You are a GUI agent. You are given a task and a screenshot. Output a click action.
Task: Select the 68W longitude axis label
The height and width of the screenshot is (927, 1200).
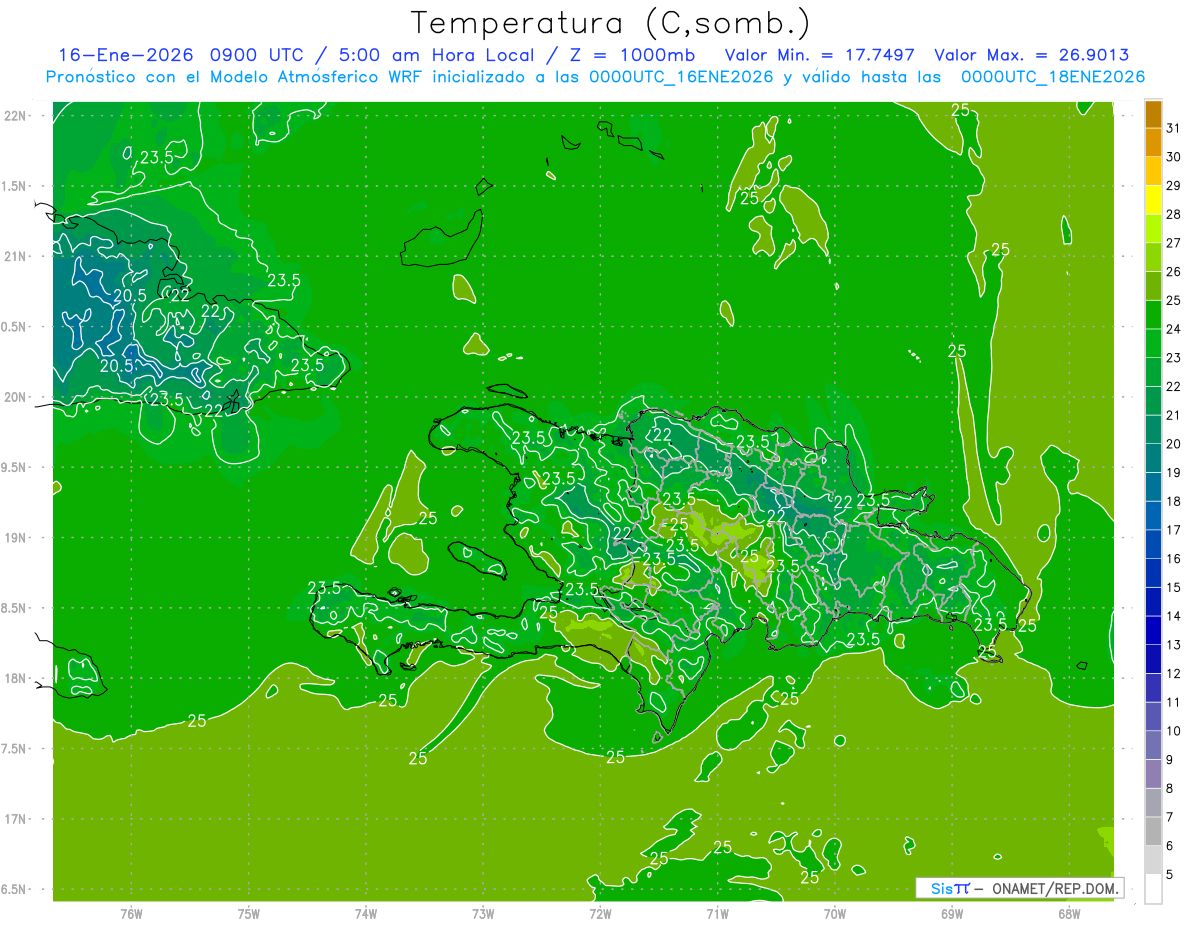1069,913
